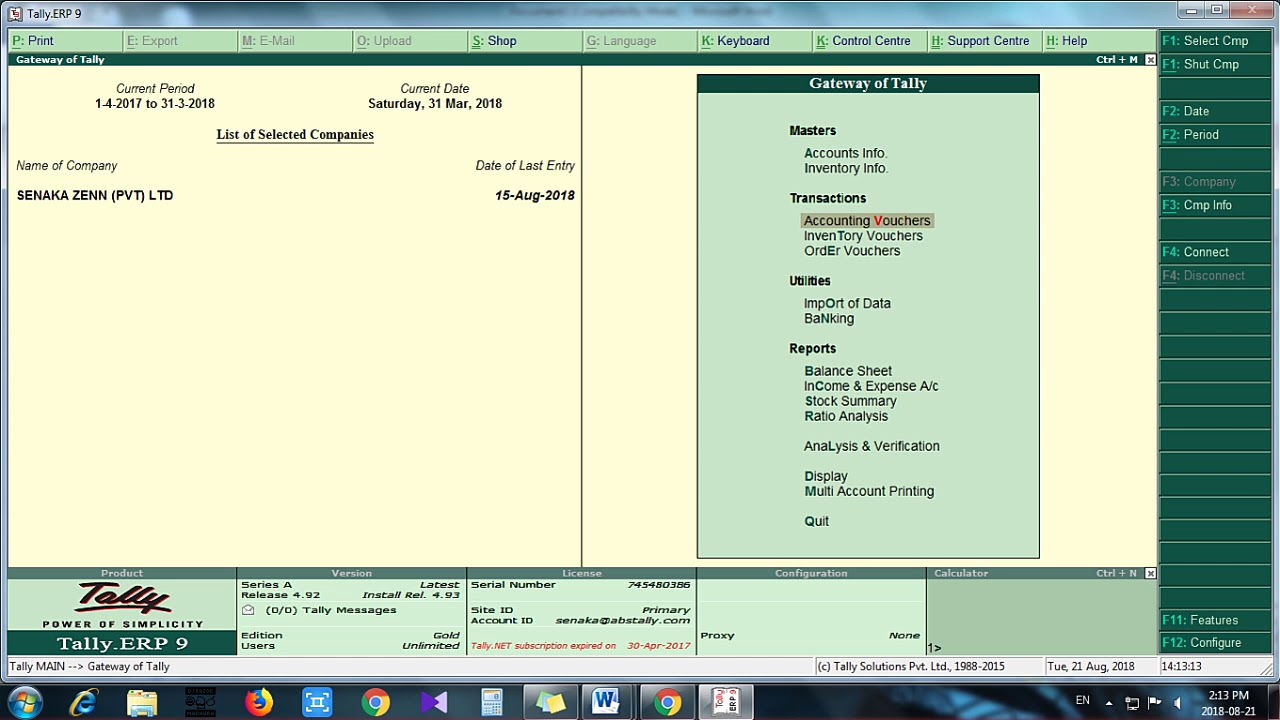Viewport: 1280px width, 720px height.
Task: Open the Display menu item
Action: [x=826, y=476]
